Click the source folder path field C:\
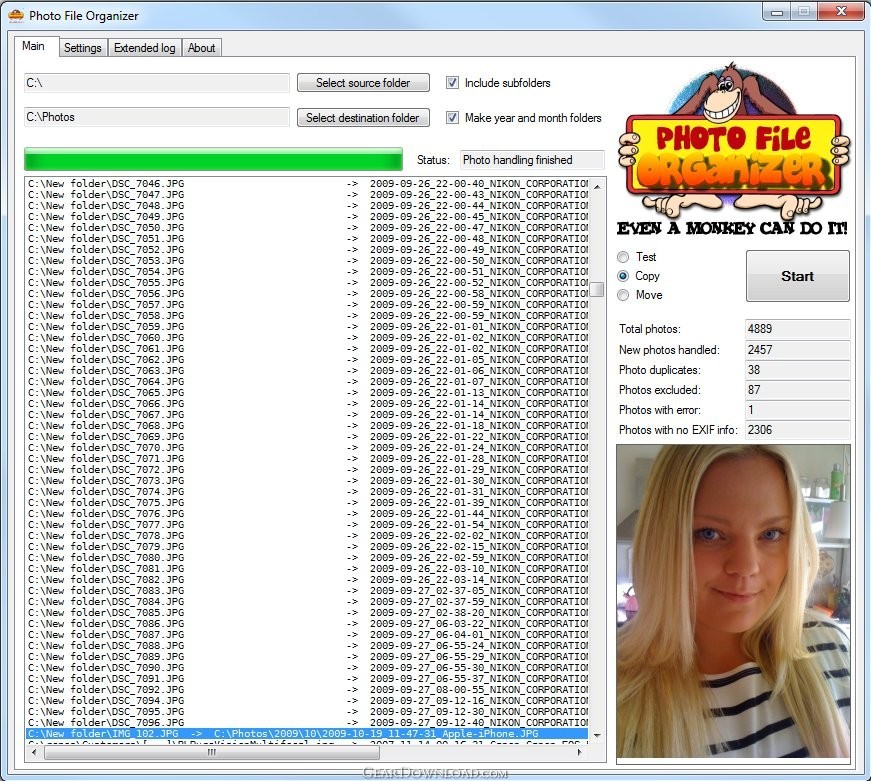 coord(157,83)
